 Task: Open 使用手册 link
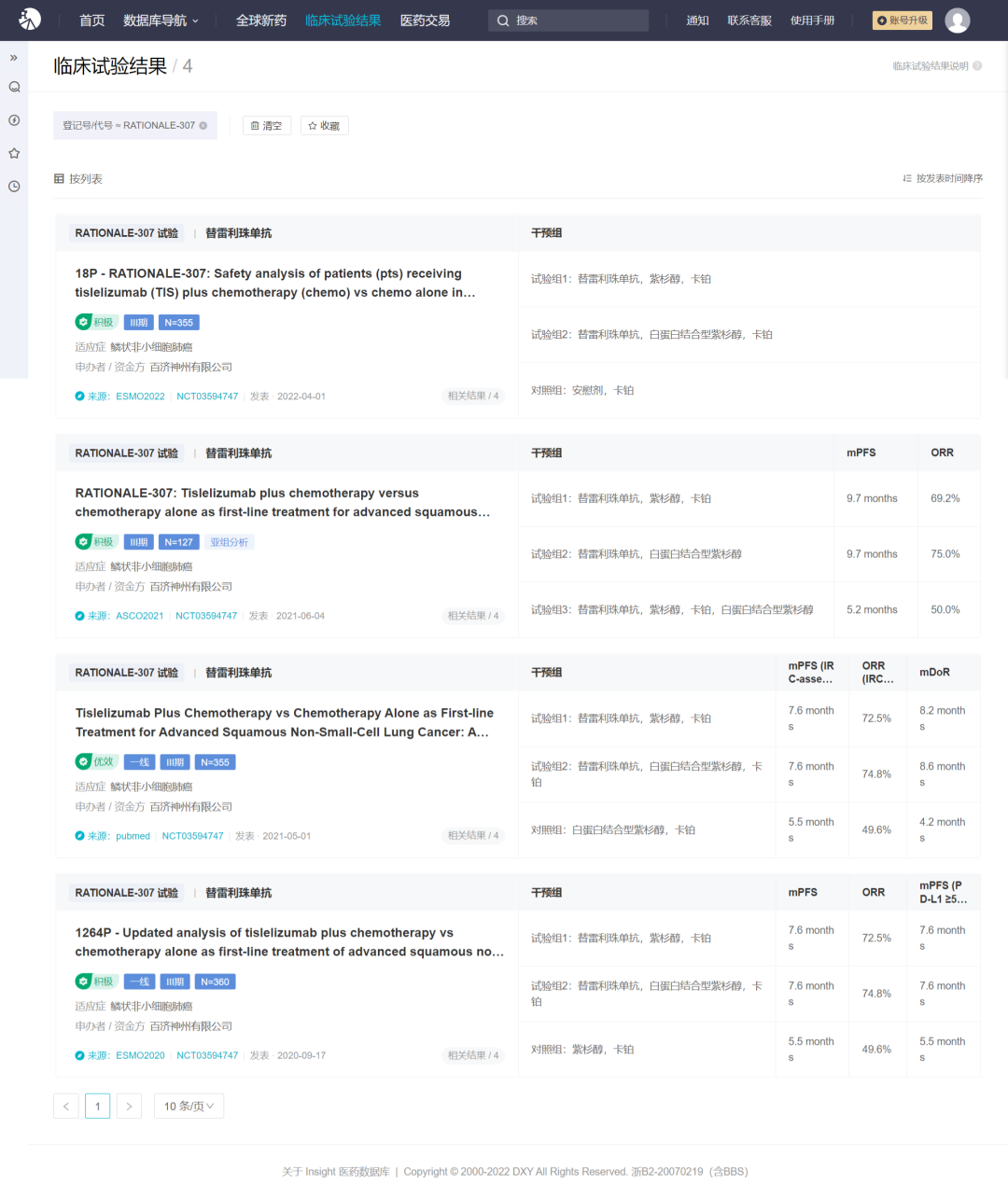pos(812,21)
